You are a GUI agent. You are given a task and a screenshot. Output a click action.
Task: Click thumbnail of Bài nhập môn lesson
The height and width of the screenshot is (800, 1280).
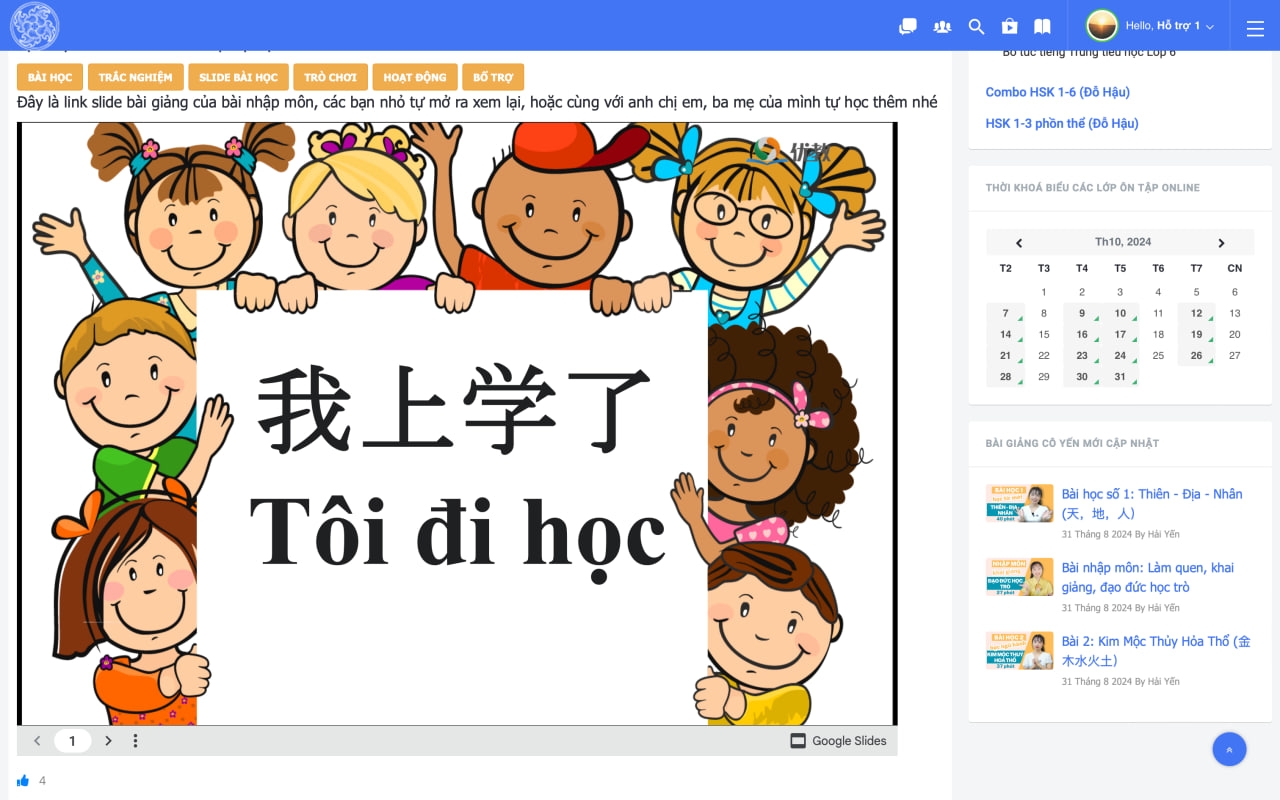pyautogui.click(x=1019, y=577)
